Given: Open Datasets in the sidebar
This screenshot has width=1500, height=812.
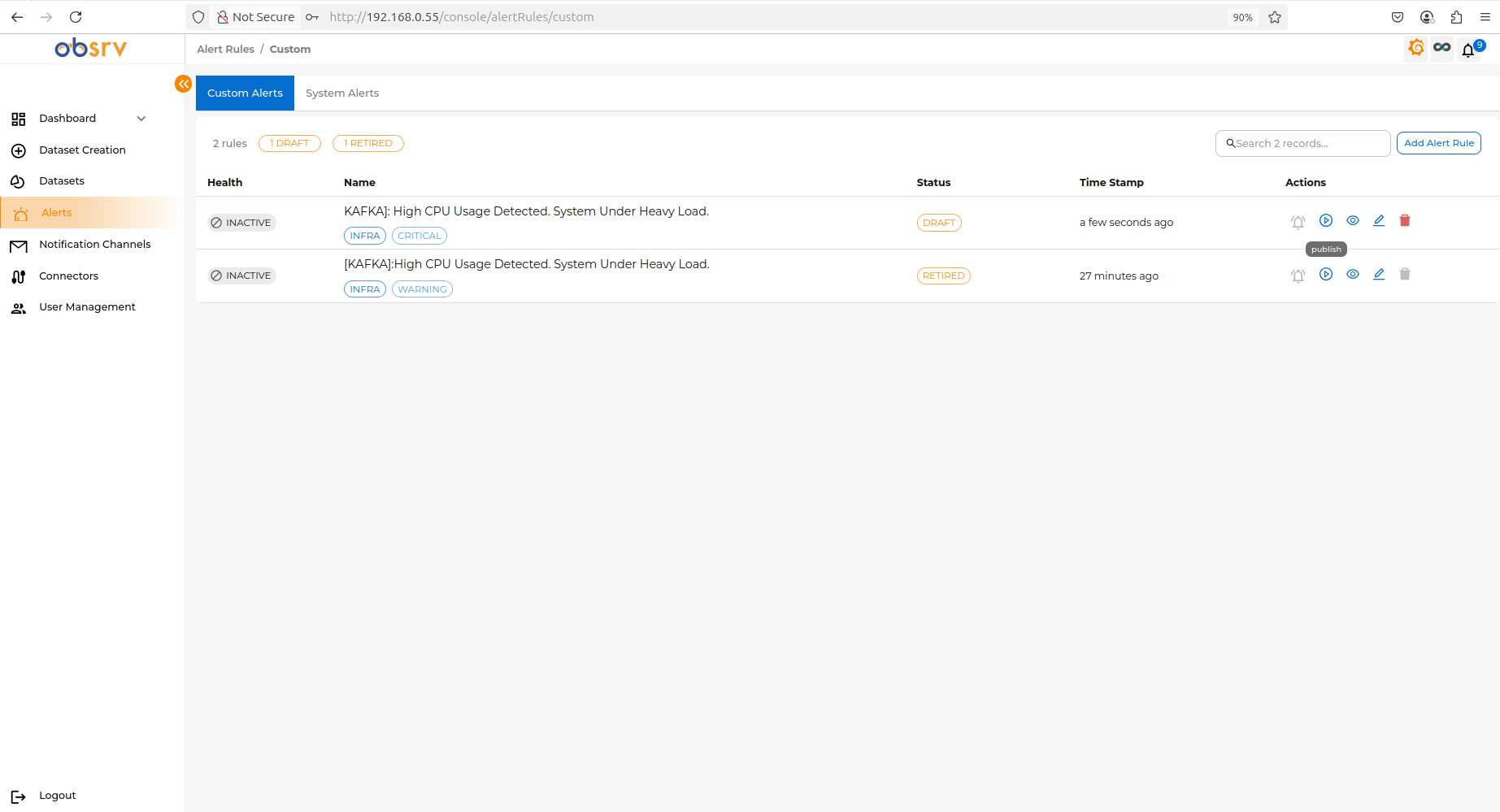Looking at the screenshot, I should point(62,180).
